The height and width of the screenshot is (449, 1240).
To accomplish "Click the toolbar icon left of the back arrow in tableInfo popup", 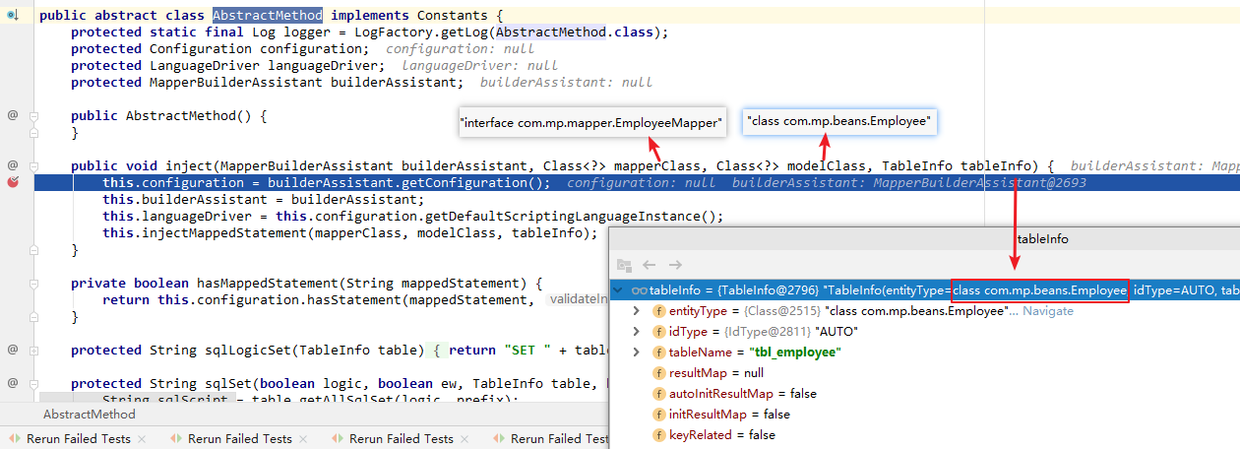I will coord(624,265).
